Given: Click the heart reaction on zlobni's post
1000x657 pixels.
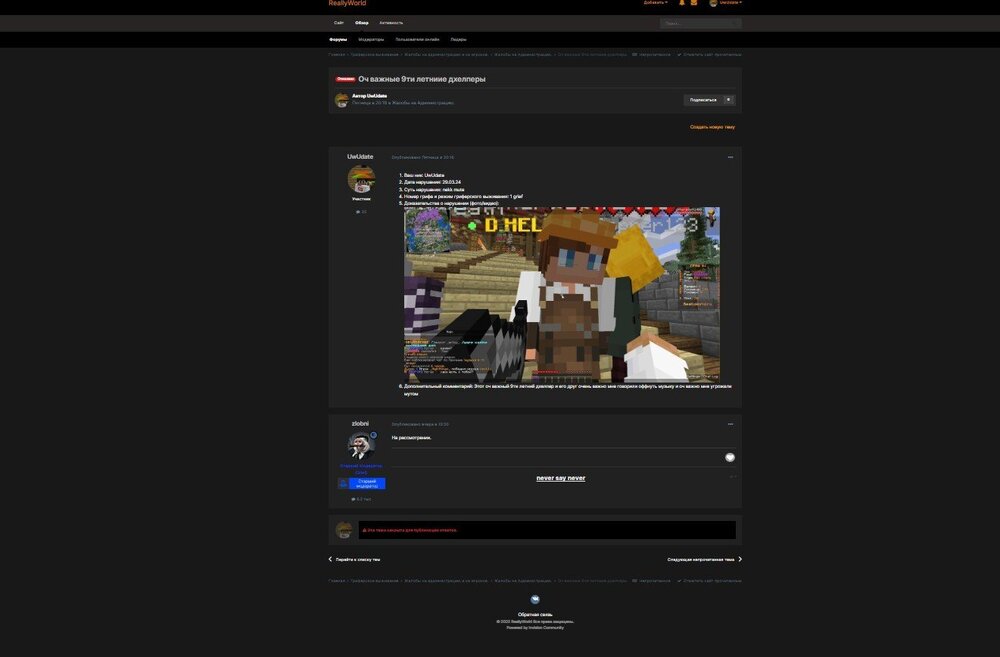Looking at the screenshot, I should point(730,457).
